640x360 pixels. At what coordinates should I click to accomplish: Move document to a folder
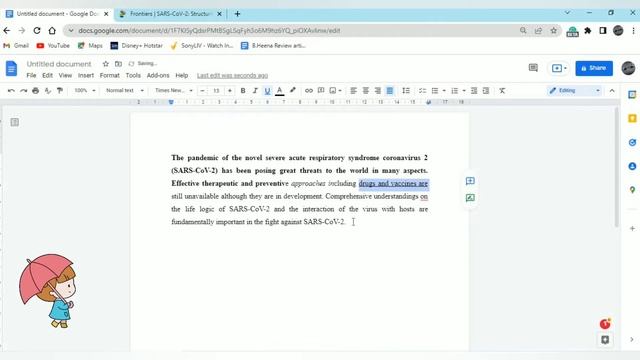tap(118, 64)
